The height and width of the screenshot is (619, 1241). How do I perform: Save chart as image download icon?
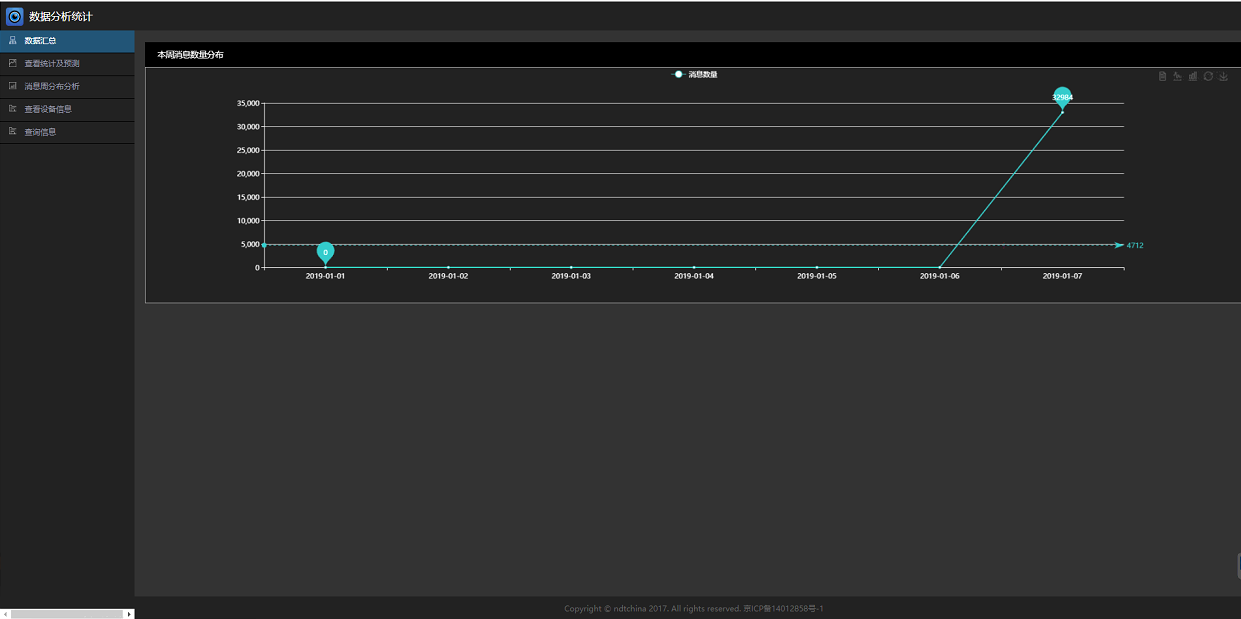(x=1223, y=76)
